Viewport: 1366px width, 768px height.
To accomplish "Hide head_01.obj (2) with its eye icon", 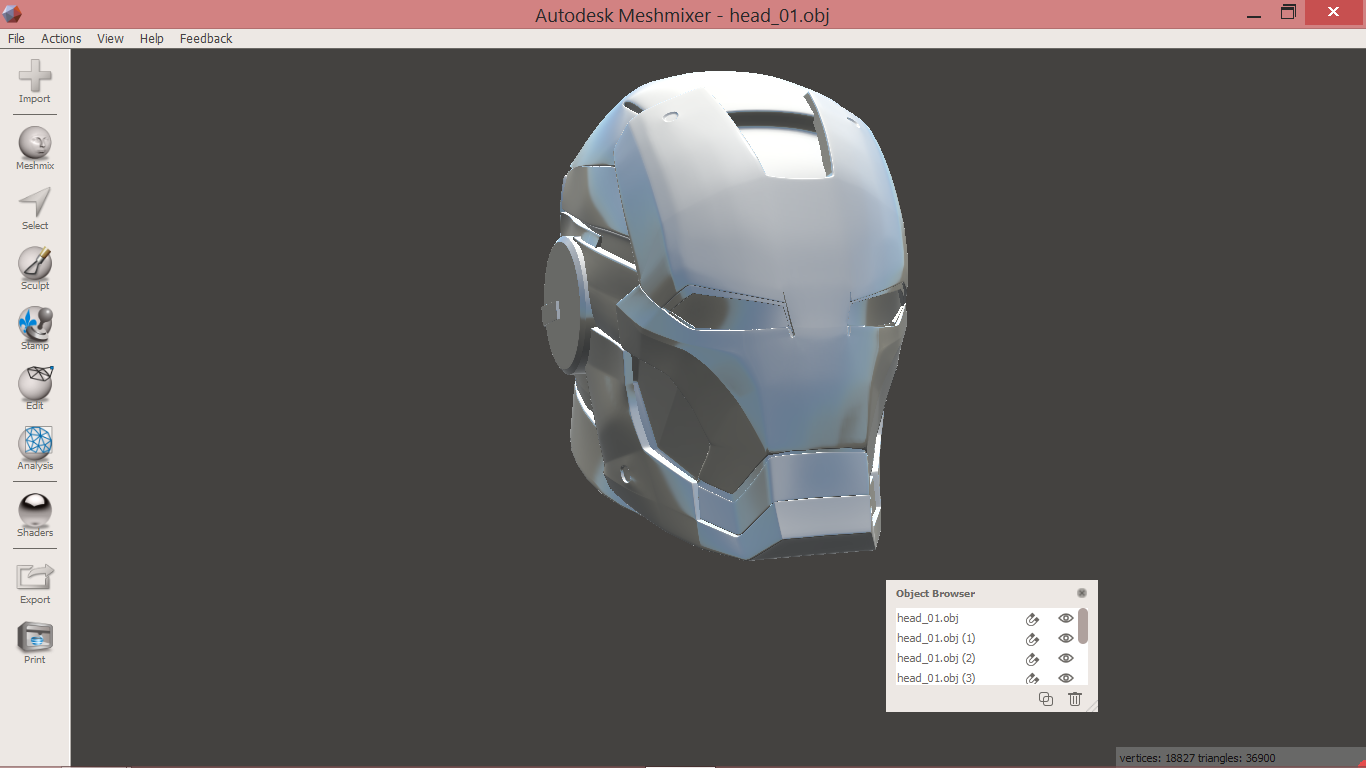I will click(1065, 658).
